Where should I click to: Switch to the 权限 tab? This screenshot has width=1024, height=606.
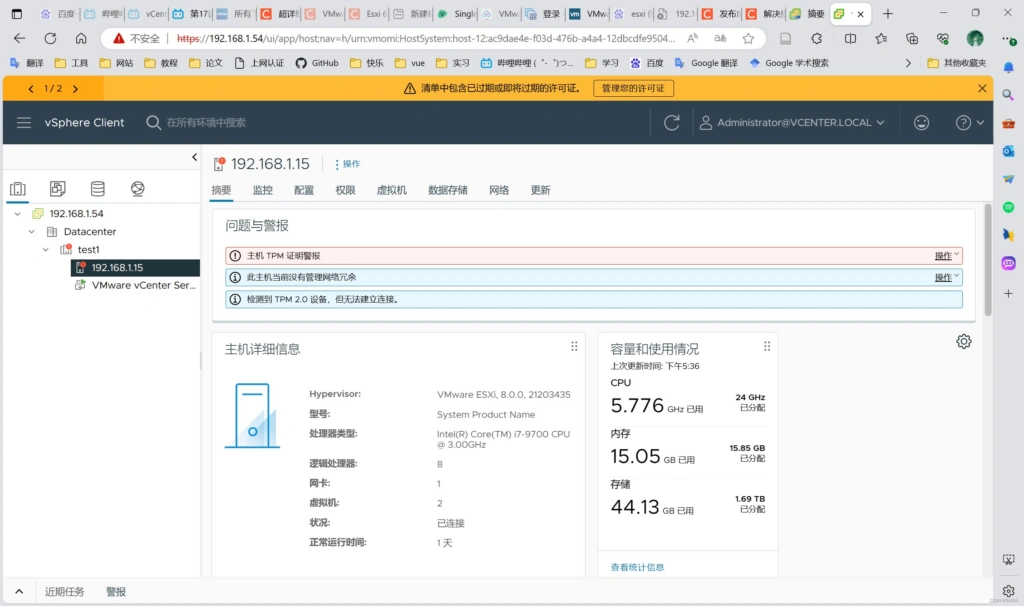pyautogui.click(x=345, y=190)
